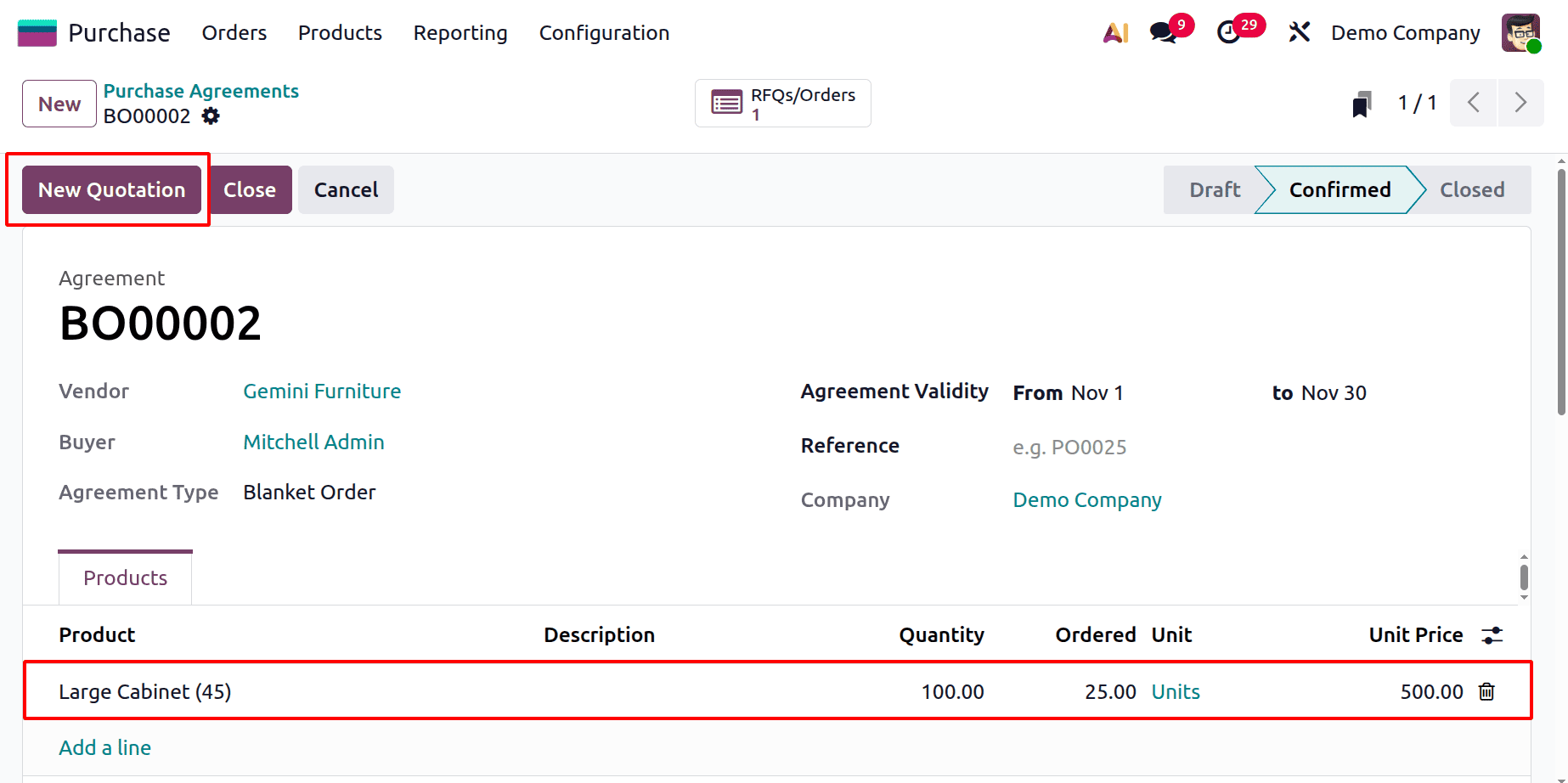Screen dimensions: 1568x783
Task: Click the AI assistant icon in the top bar
Action: click(1114, 32)
